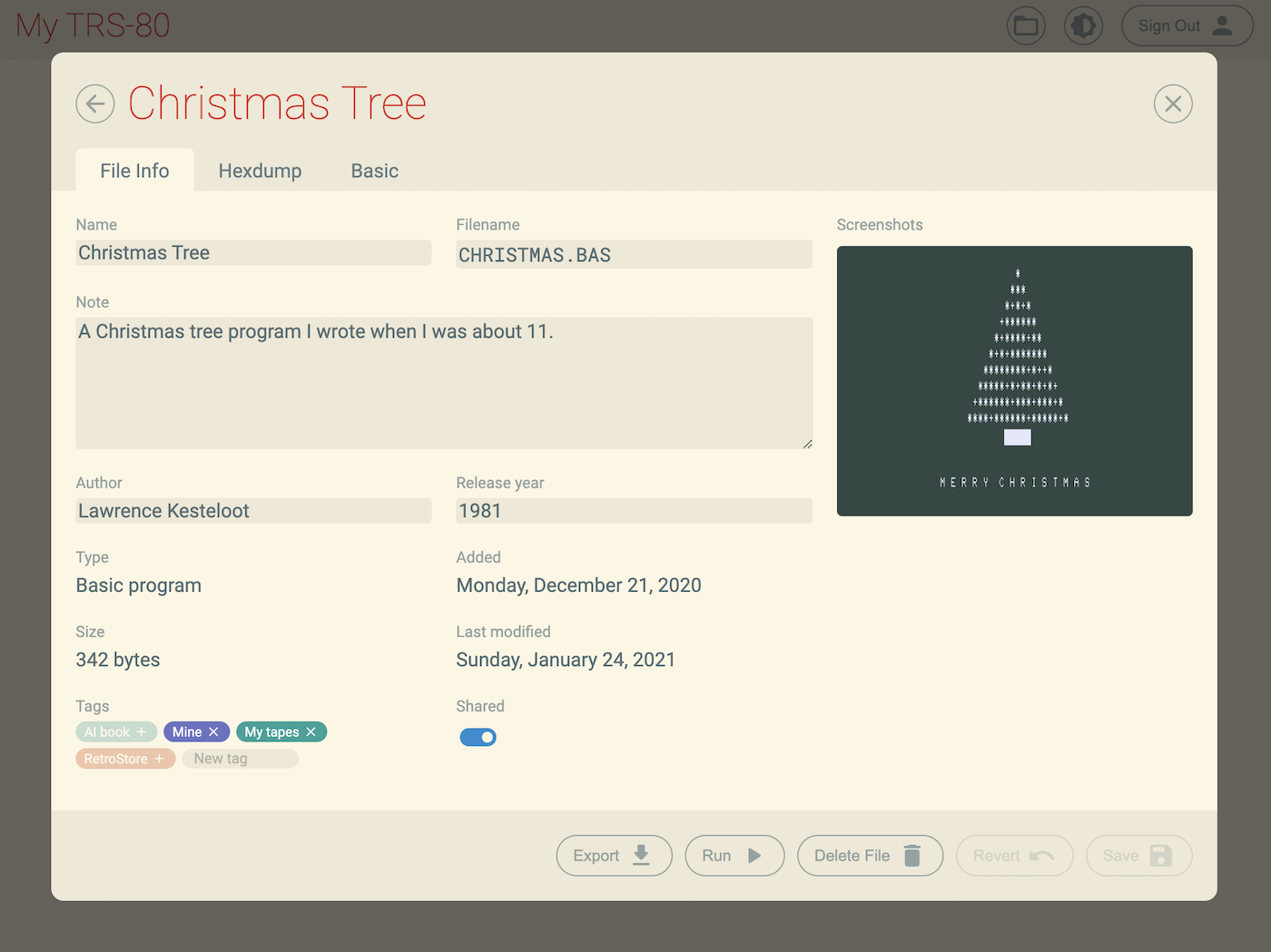The image size is (1271, 952).
Task: Remove the Mine tag with its X
Action: tap(214, 732)
